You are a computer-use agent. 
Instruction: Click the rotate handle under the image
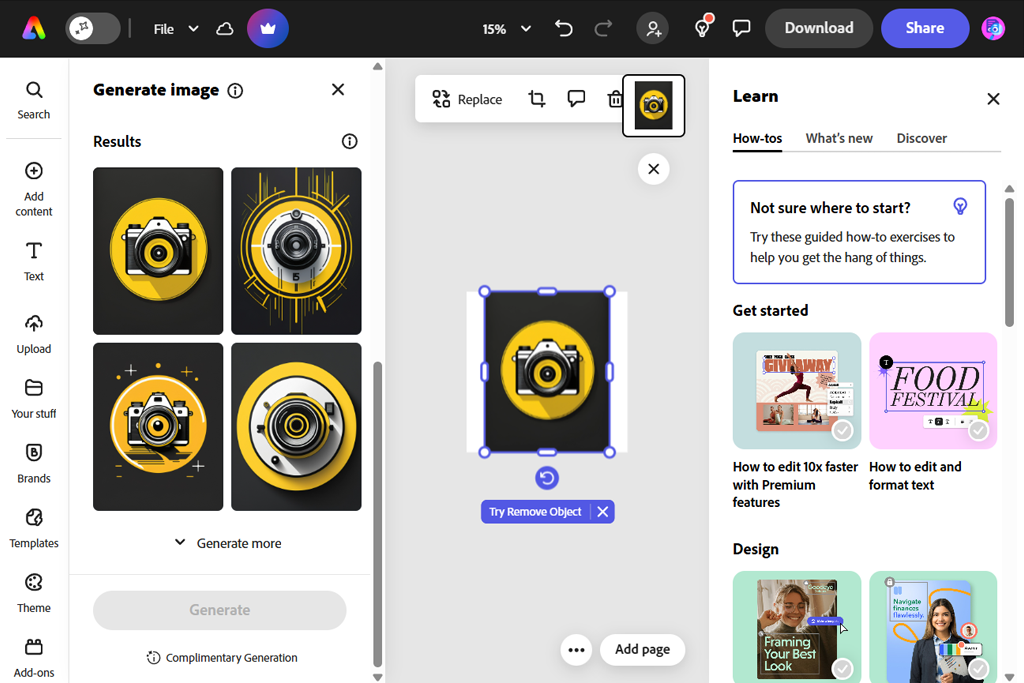pyautogui.click(x=547, y=478)
